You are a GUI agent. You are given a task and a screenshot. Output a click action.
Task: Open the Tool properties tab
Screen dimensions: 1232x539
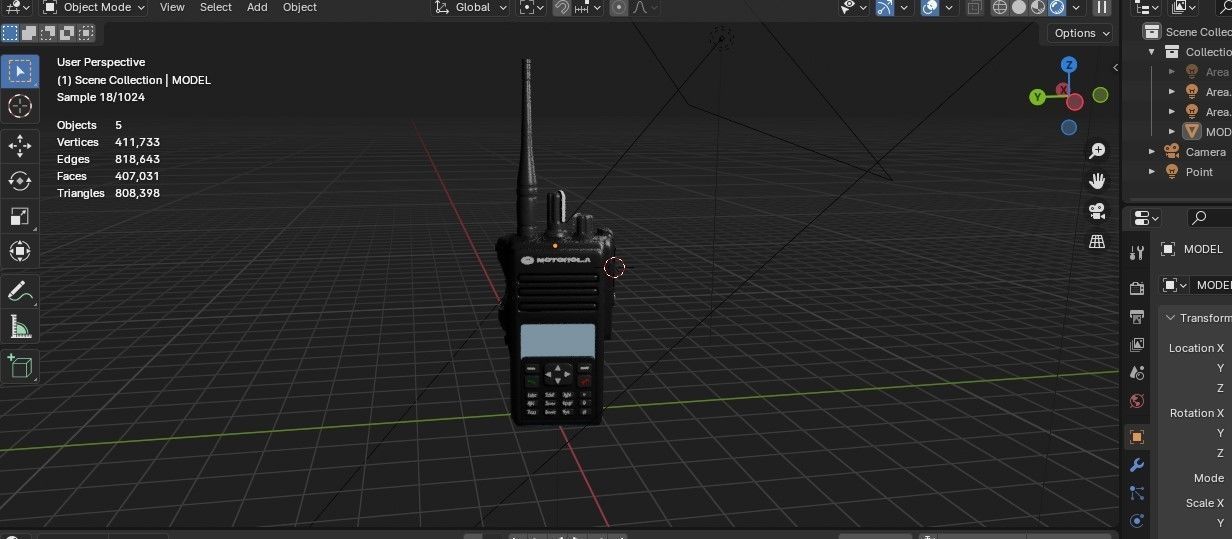pos(1136,252)
